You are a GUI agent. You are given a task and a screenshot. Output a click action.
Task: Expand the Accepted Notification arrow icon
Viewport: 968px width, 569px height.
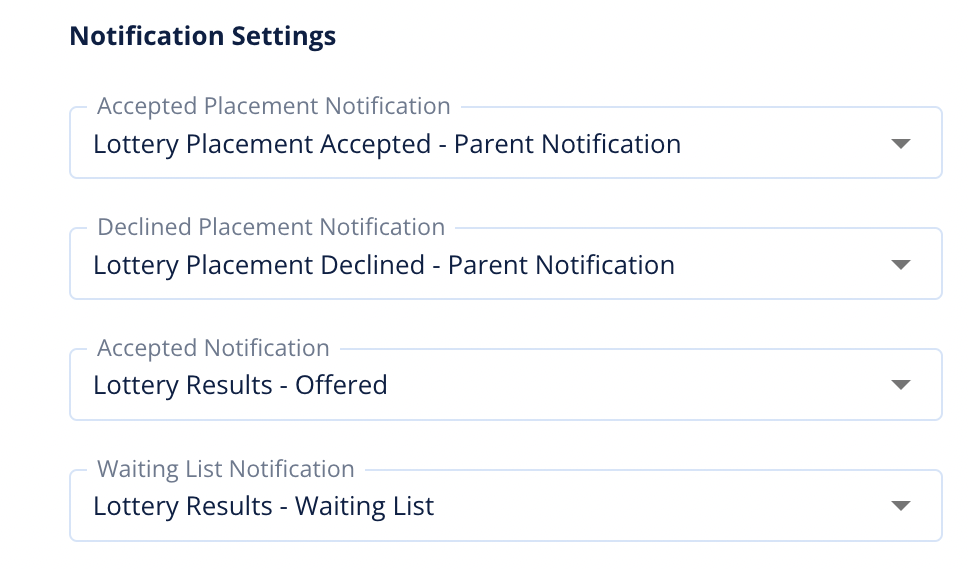pyautogui.click(x=900, y=385)
